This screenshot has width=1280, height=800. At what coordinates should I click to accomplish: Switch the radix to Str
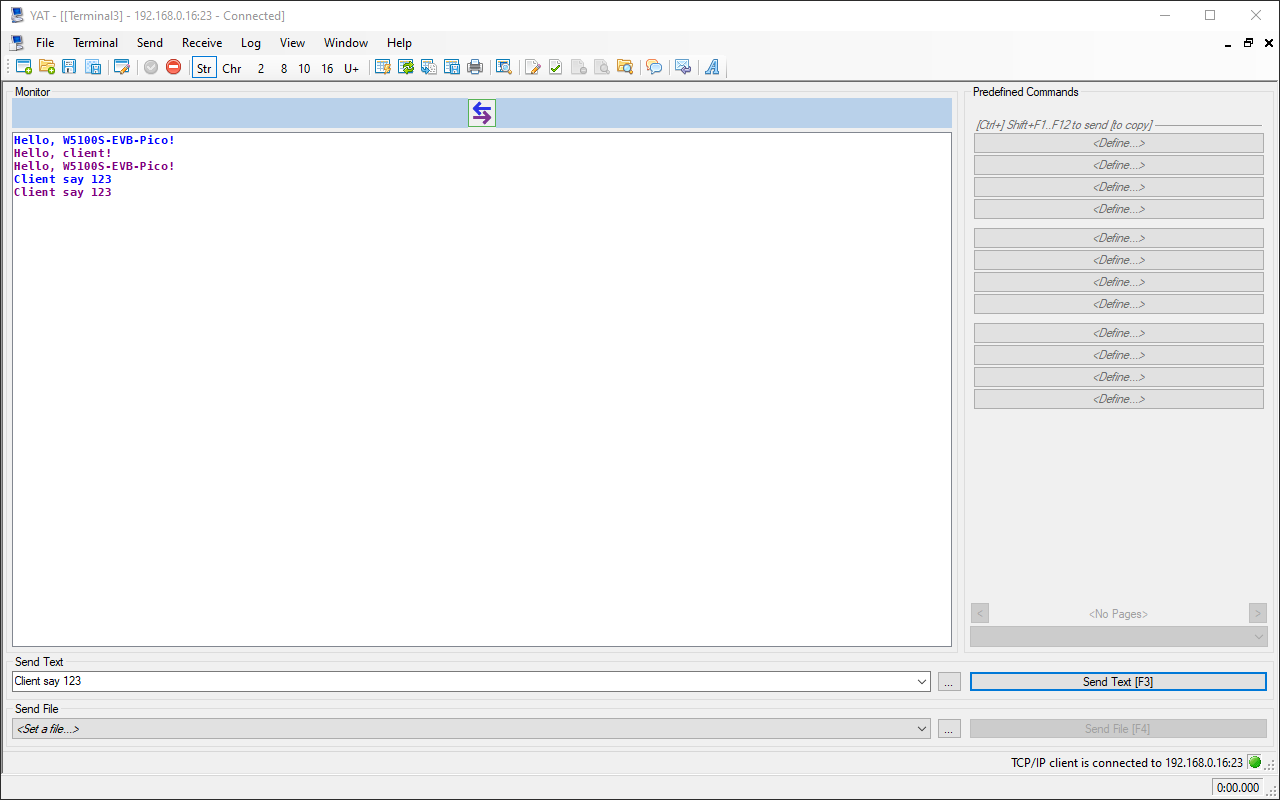pos(204,68)
